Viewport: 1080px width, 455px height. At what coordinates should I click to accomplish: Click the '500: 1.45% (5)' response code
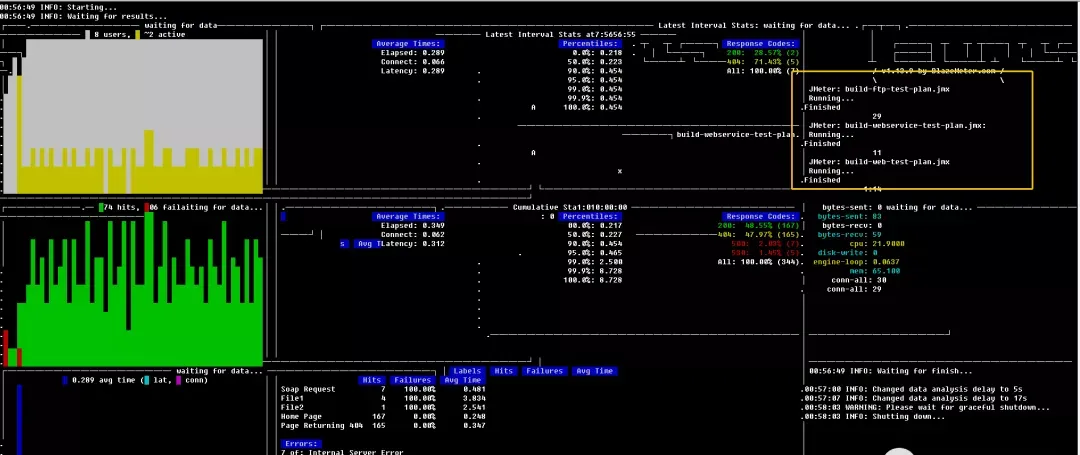[765, 253]
